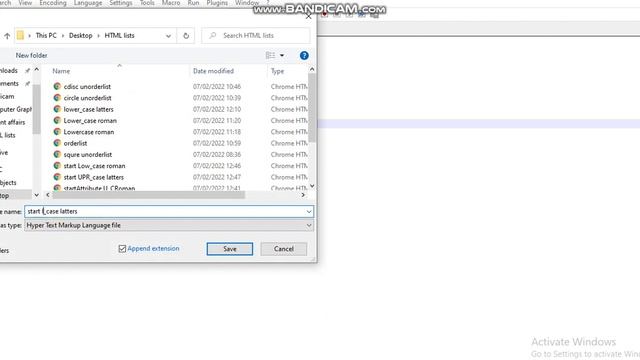Click the Cancel button

(284, 249)
